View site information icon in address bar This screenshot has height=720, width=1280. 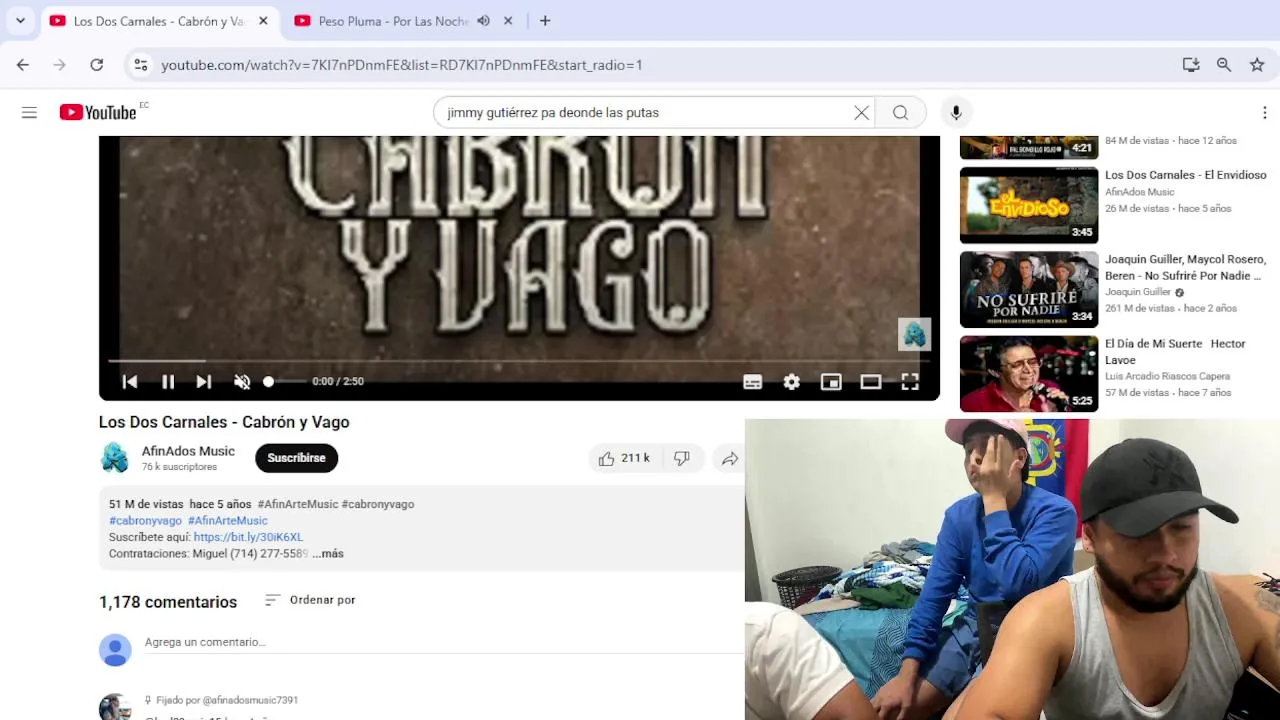click(141, 65)
